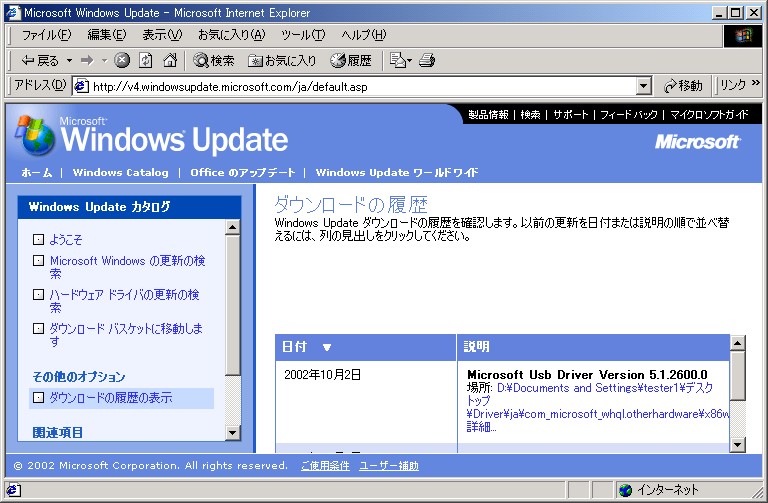Open ダウンロード バスケットに移動します link
This screenshot has width=768, height=503.
[126, 335]
